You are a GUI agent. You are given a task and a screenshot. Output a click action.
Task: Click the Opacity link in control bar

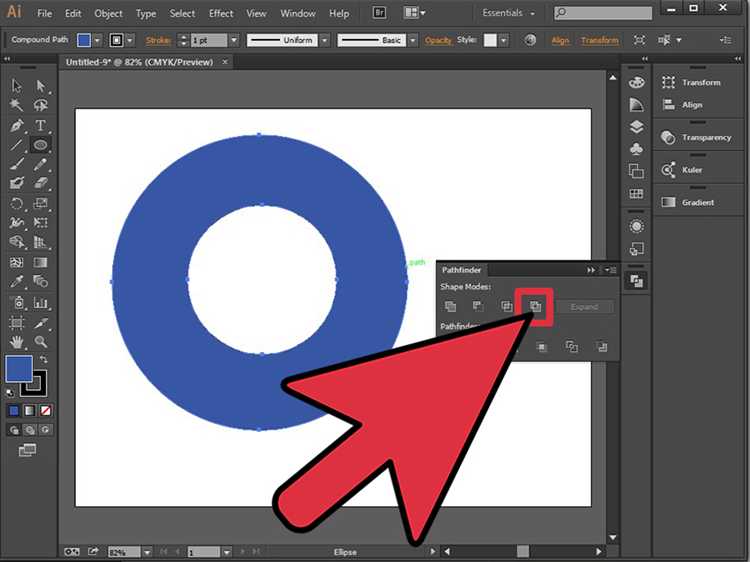438,40
